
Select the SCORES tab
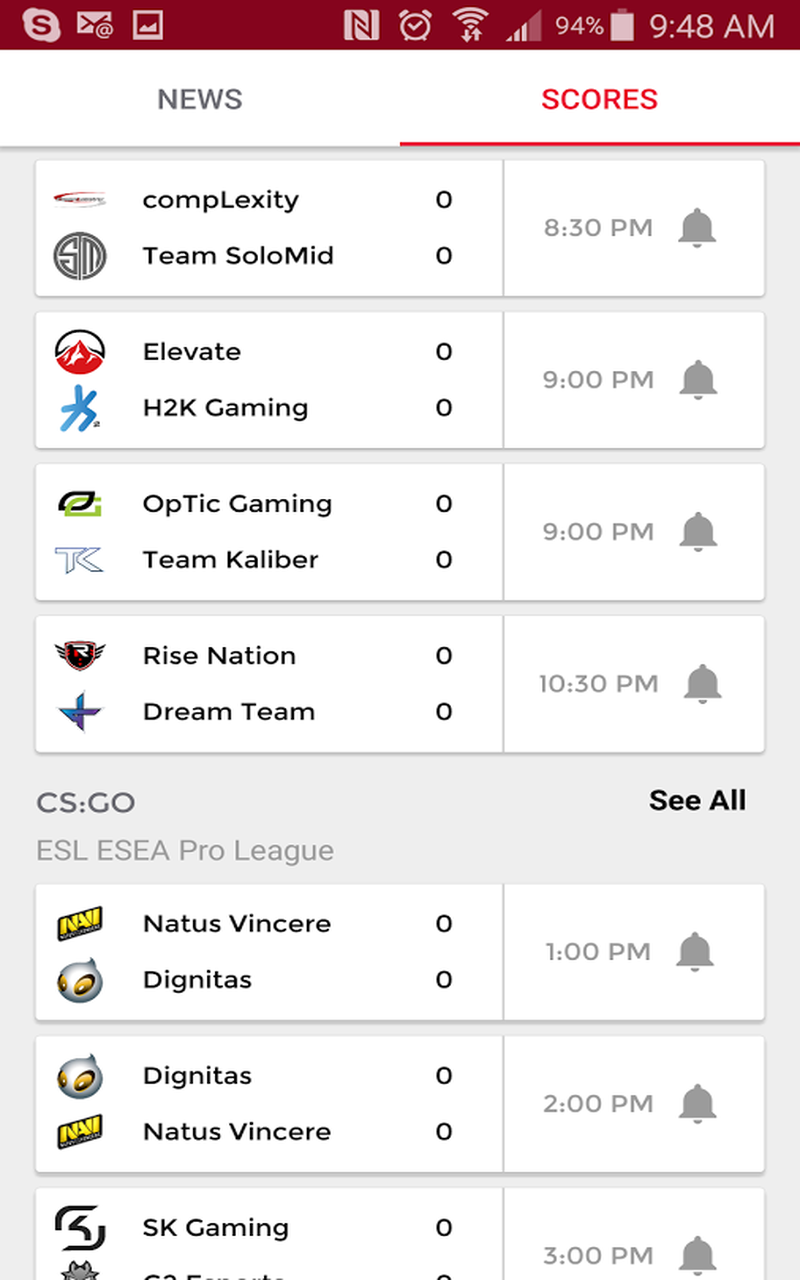[x=599, y=99]
